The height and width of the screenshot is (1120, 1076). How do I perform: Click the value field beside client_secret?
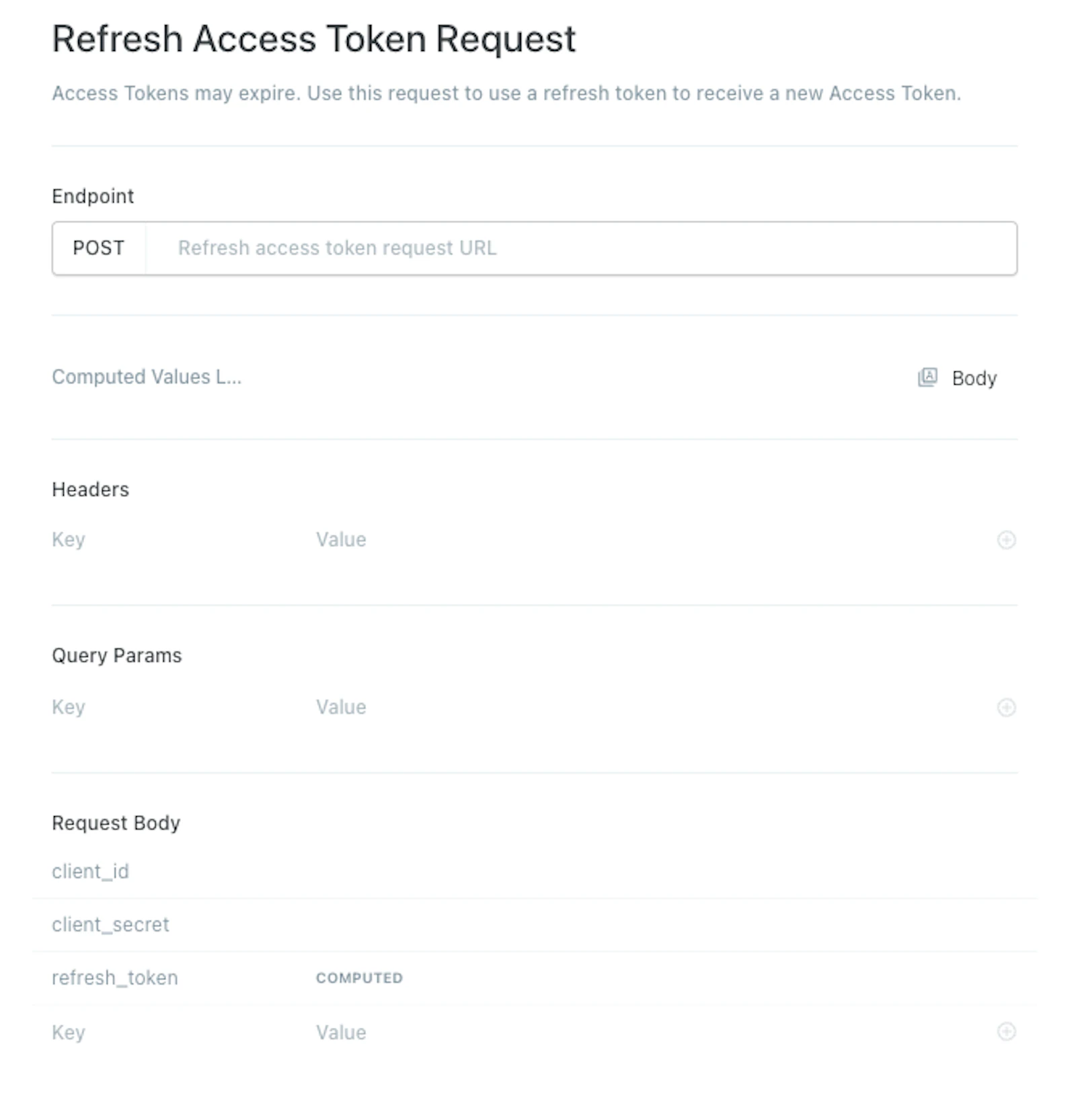(666, 924)
